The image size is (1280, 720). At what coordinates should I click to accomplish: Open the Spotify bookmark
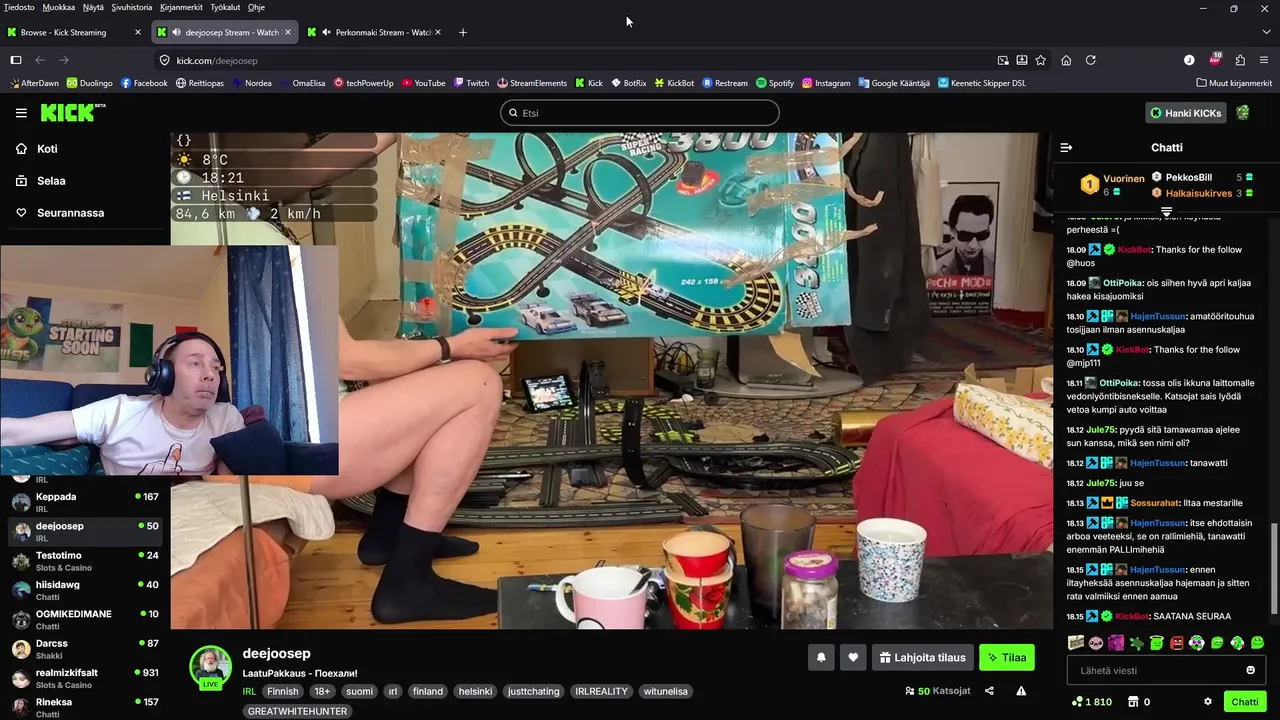775,83
